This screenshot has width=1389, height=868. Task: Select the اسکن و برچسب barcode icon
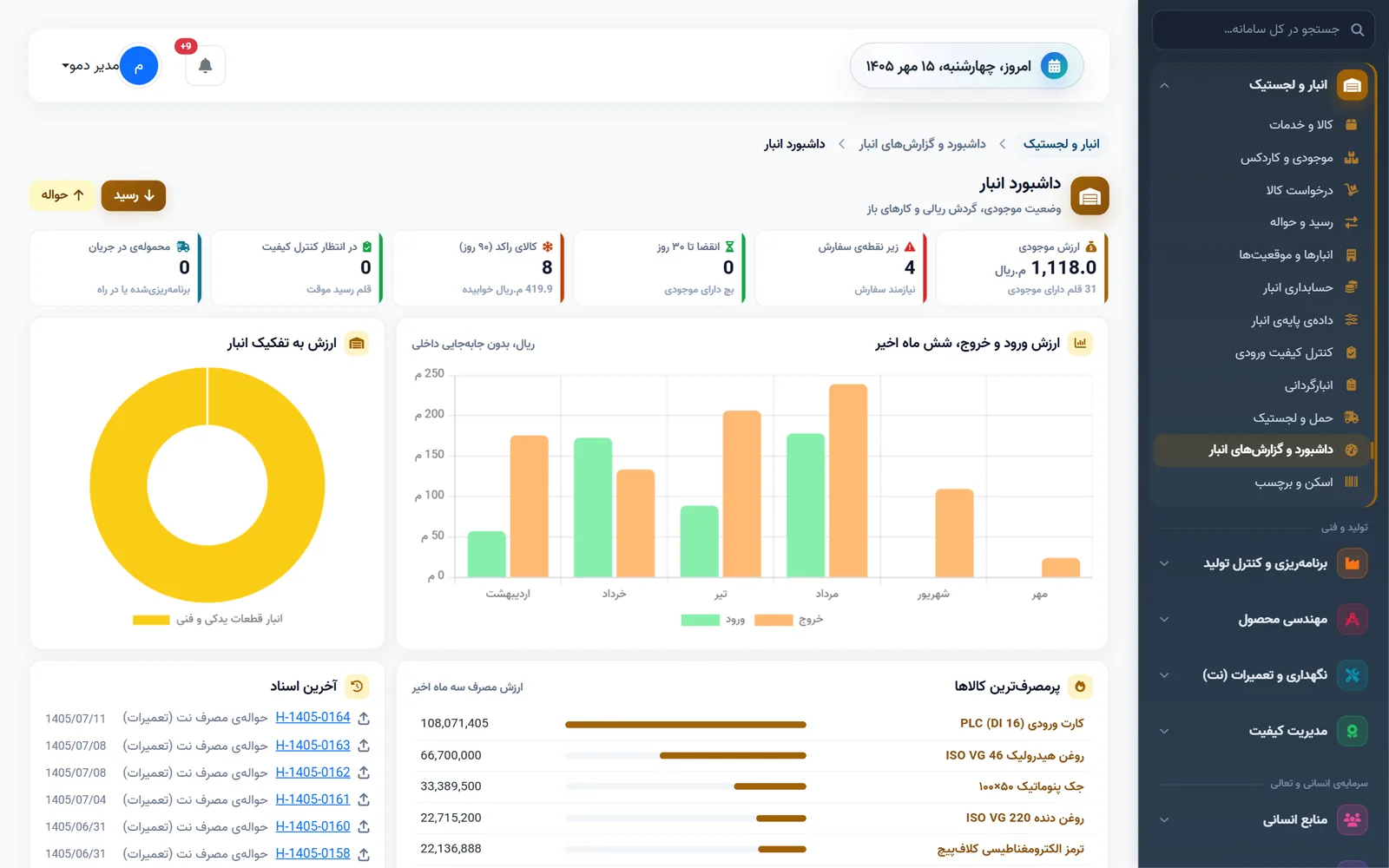pyautogui.click(x=1351, y=482)
